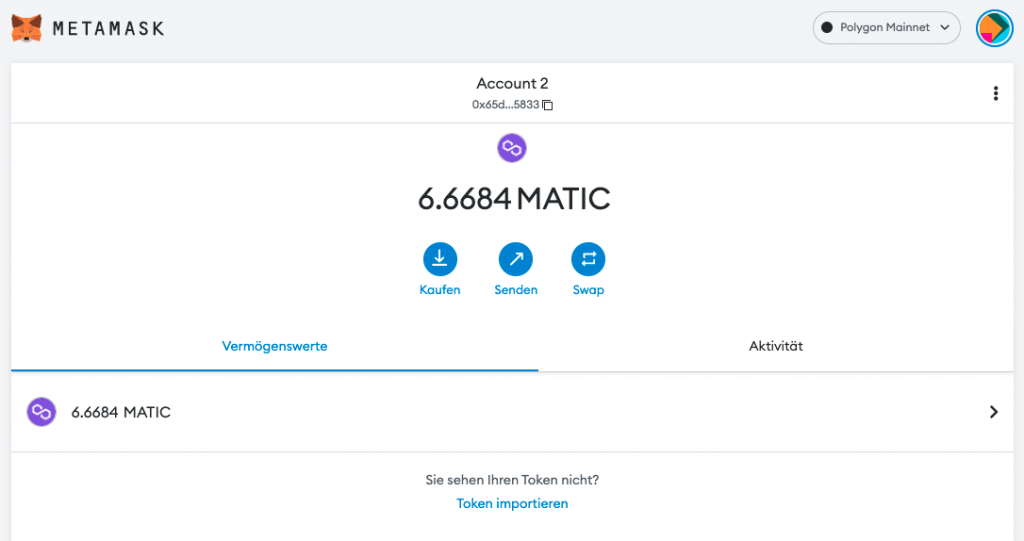
Task: Open the Polygon Mainnet network selector
Action: [885, 28]
